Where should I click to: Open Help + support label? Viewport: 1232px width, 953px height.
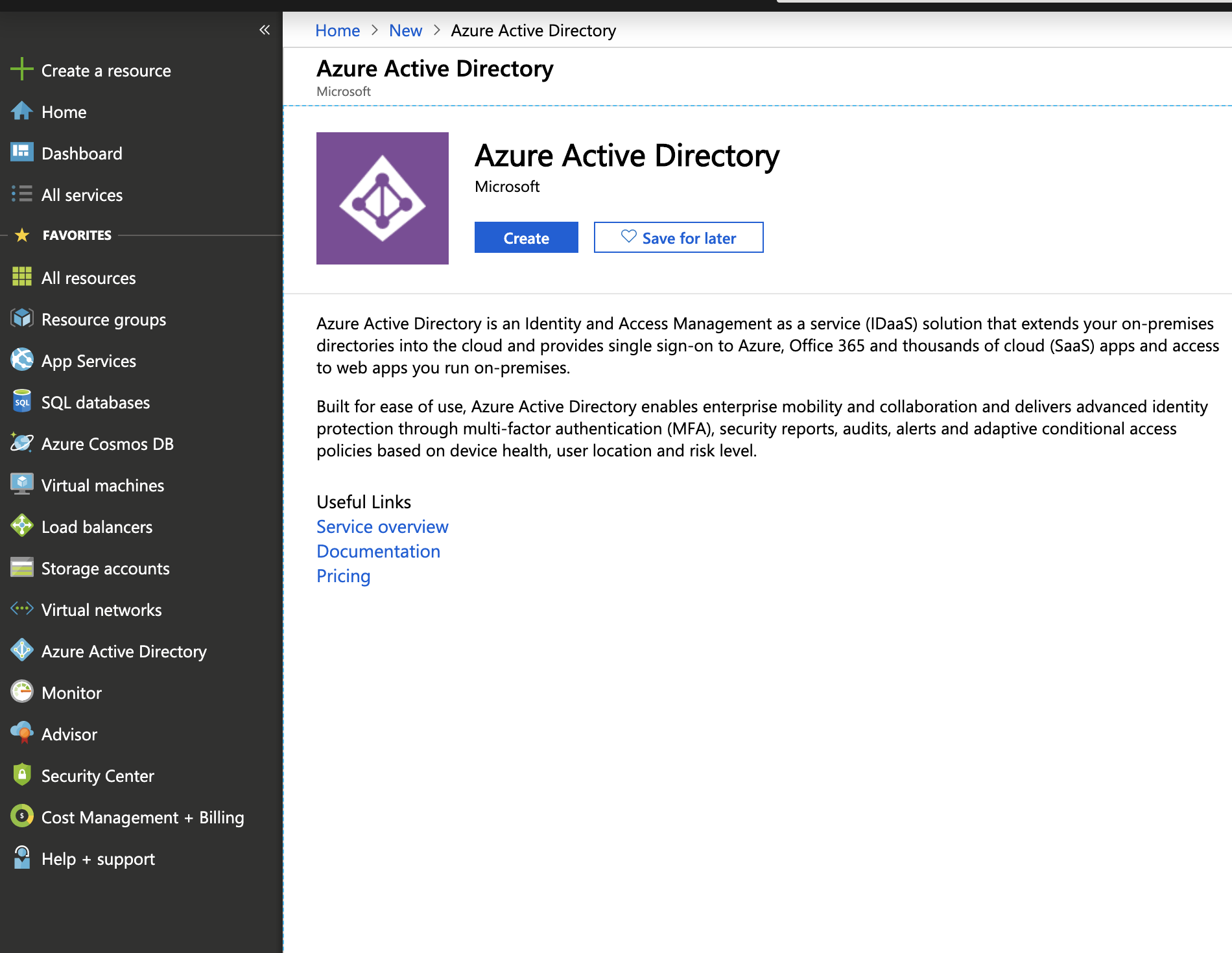tap(99, 859)
